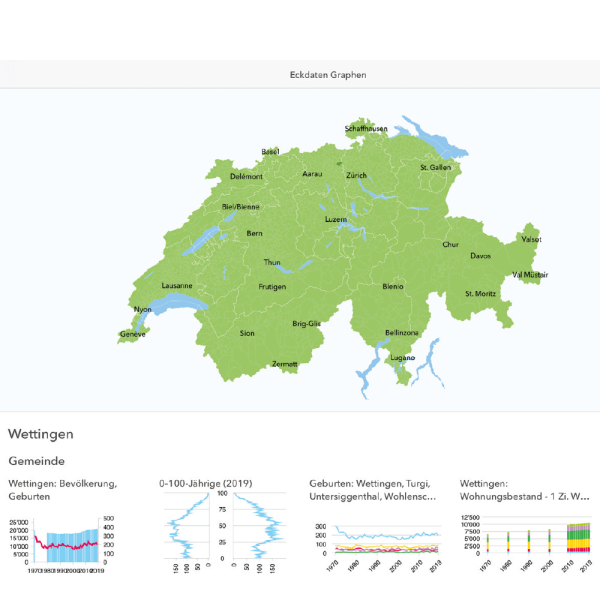This screenshot has width=600, height=600.
Task: Click the Zürich label on the map
Action: tap(356, 175)
